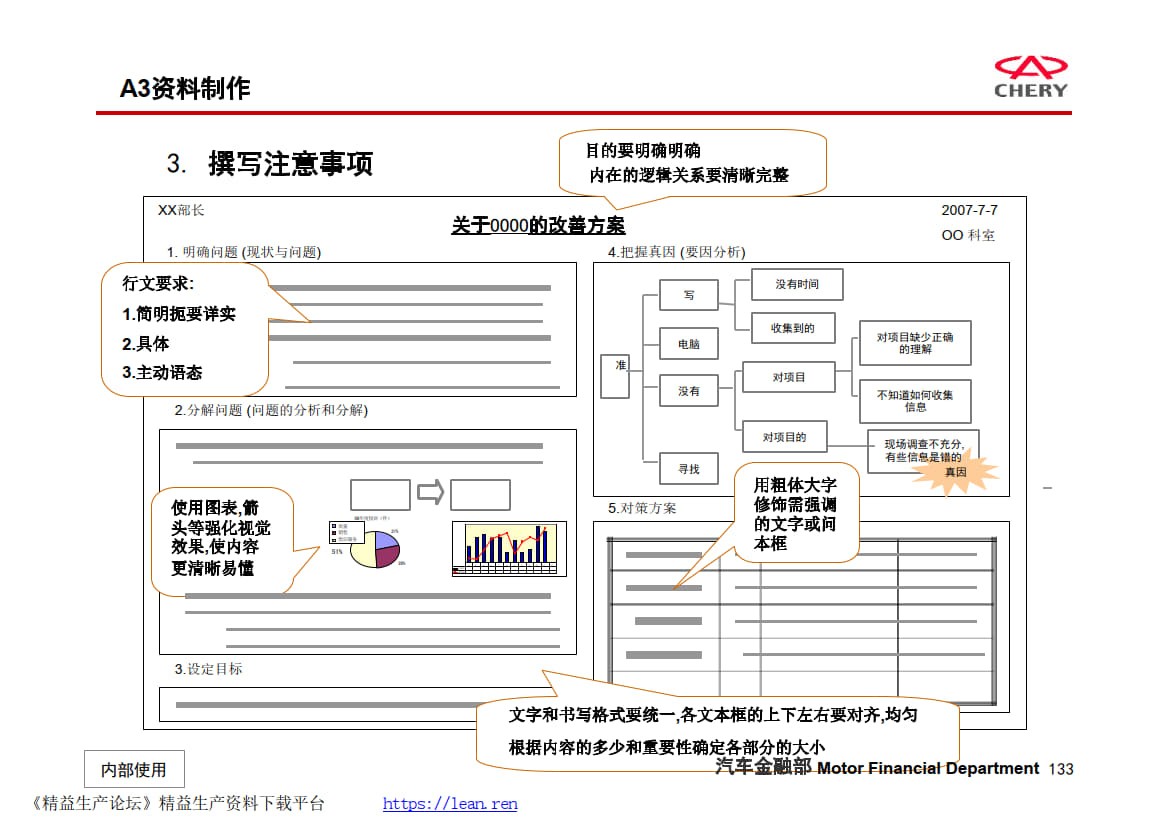Click the 没有时间 box

797,285
